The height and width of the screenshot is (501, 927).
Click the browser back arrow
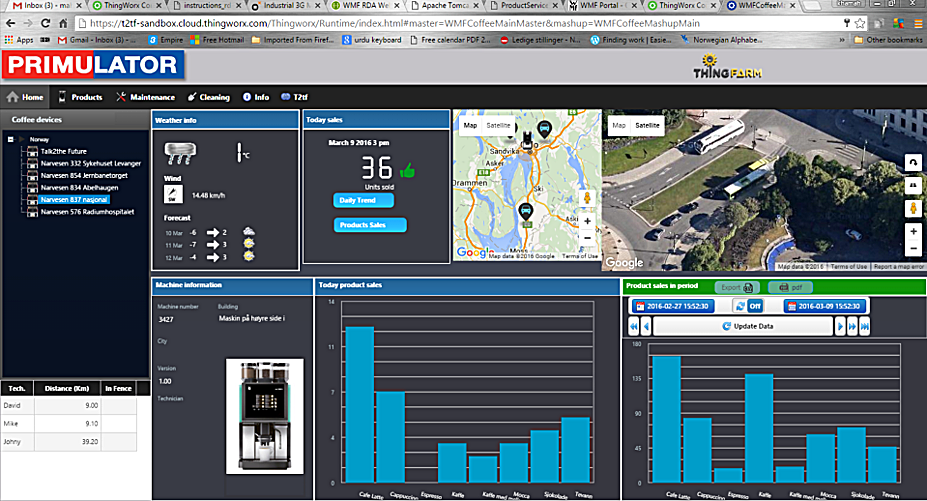(x=10, y=24)
